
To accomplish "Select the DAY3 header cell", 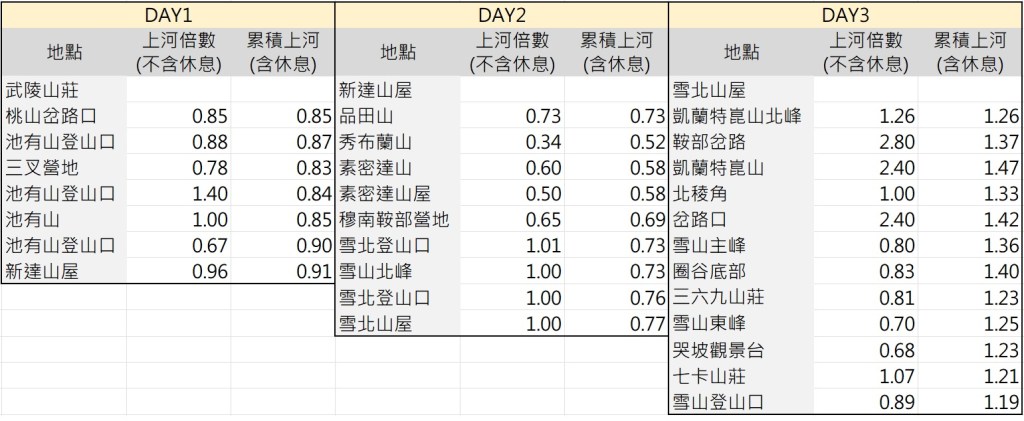I will point(845,15).
